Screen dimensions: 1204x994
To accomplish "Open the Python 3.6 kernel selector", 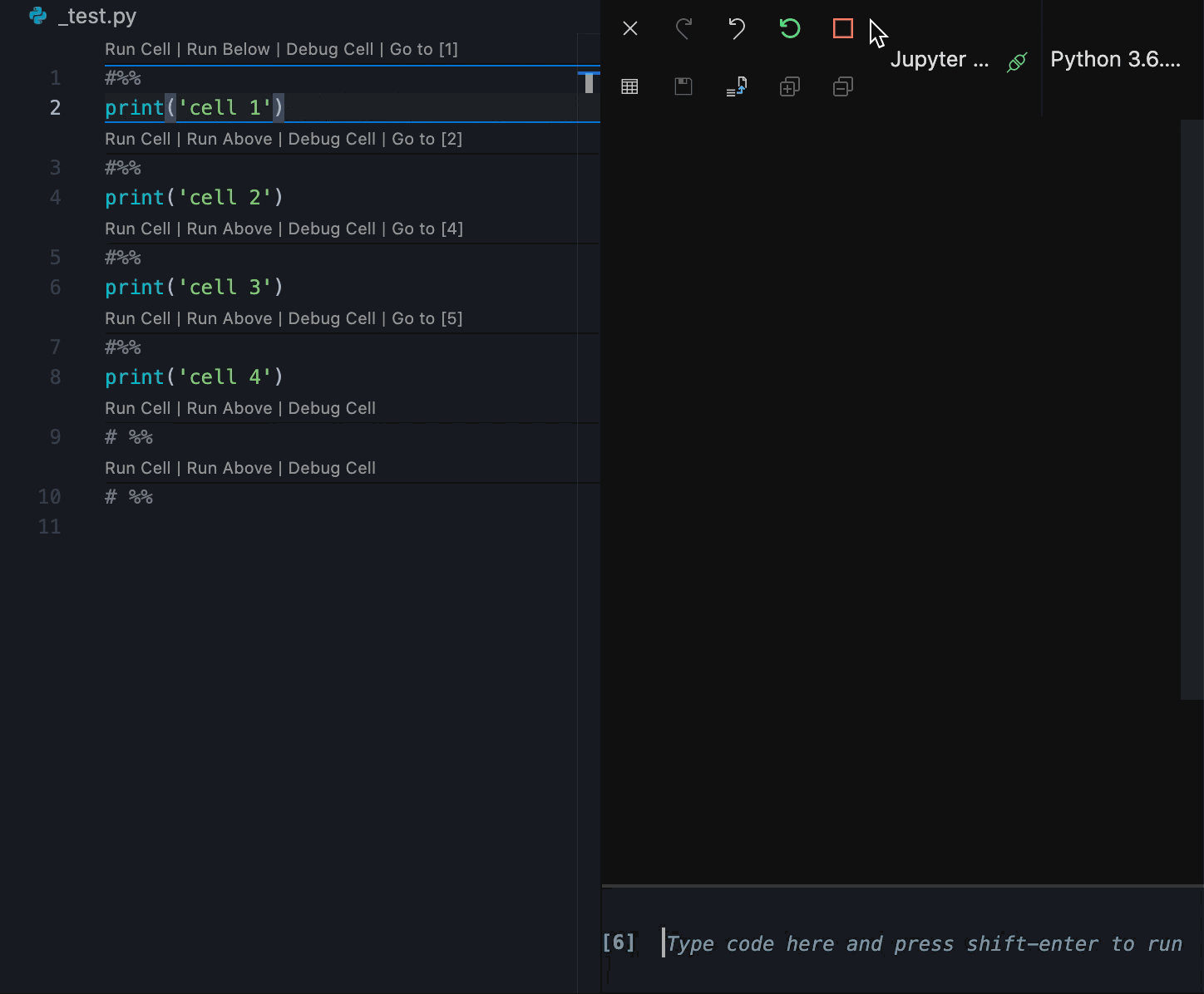I will point(1115,60).
